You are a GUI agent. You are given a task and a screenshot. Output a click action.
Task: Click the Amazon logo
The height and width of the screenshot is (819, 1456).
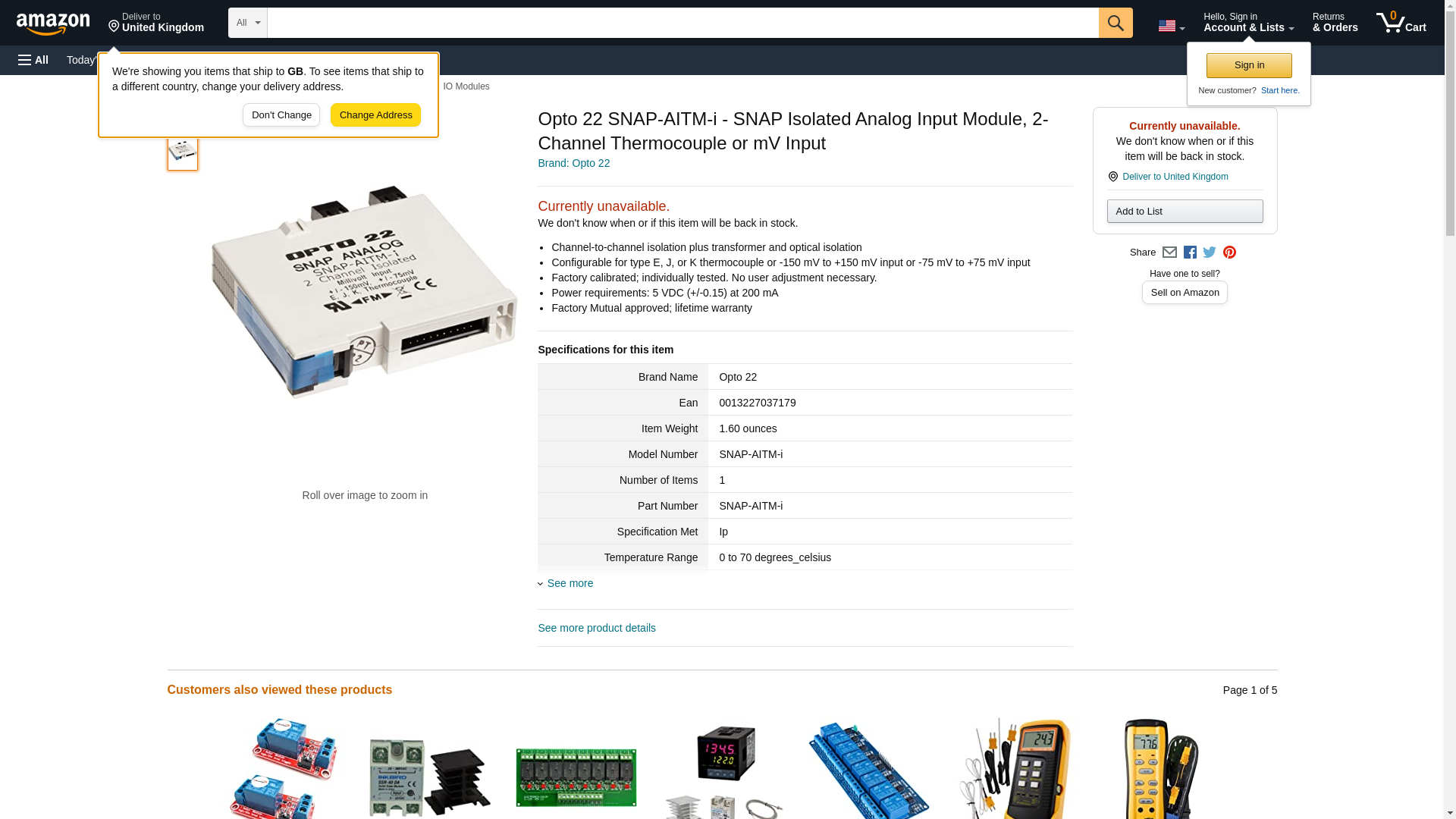[53, 24]
